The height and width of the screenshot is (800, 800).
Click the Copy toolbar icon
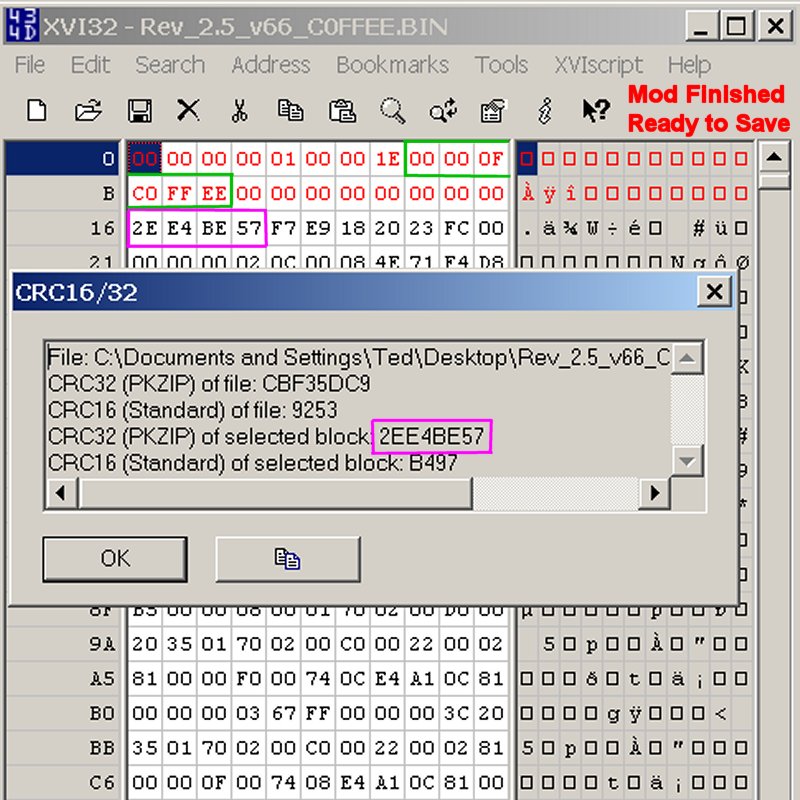point(291,110)
